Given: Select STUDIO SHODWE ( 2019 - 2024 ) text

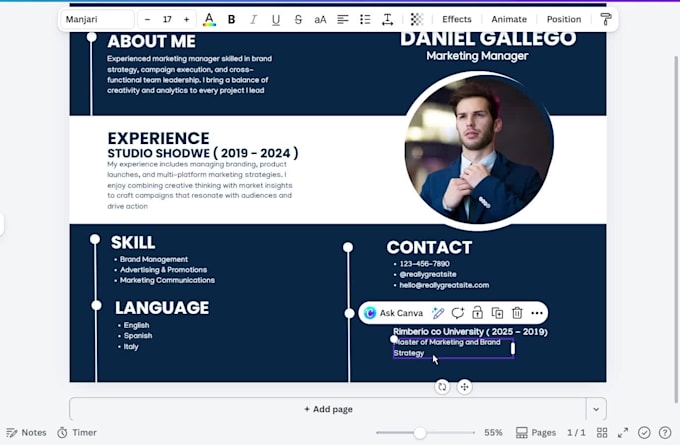Looking at the screenshot, I should [203, 153].
